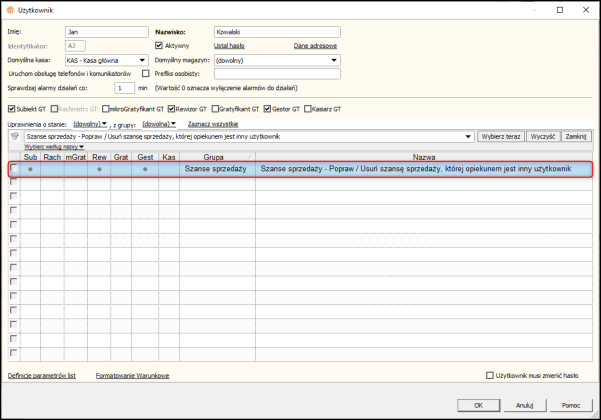Click the Grat column header
The width and height of the screenshot is (601, 420).
[x=121, y=157]
